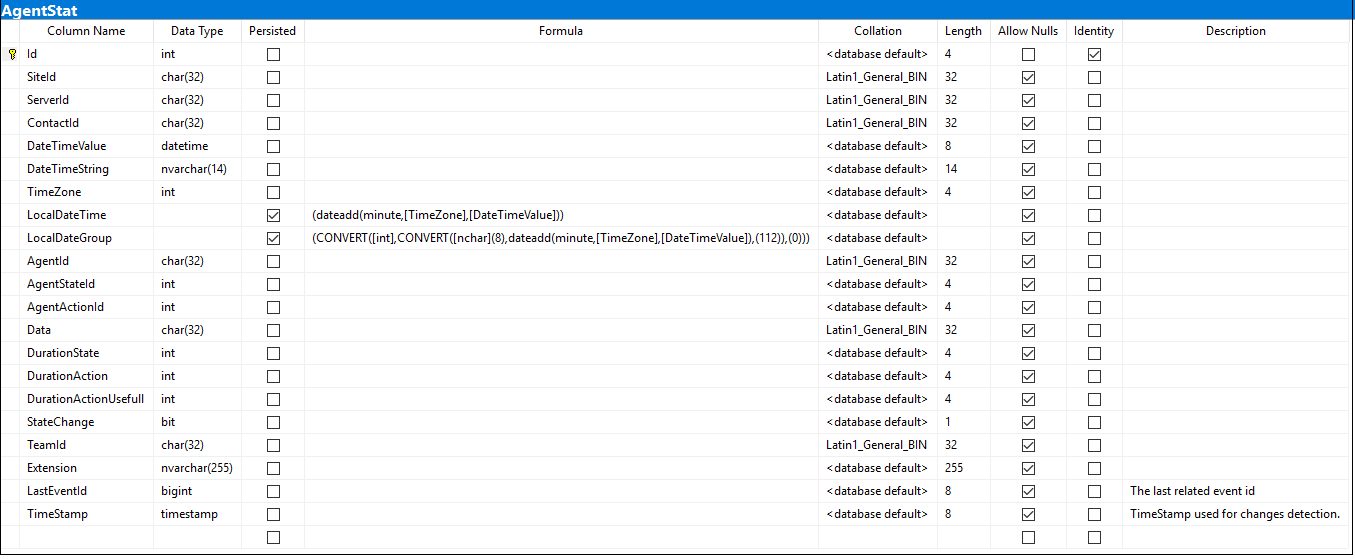This screenshot has height=559, width=1355.
Task: Open Collation cell for AgentId row
Action: coord(878,261)
